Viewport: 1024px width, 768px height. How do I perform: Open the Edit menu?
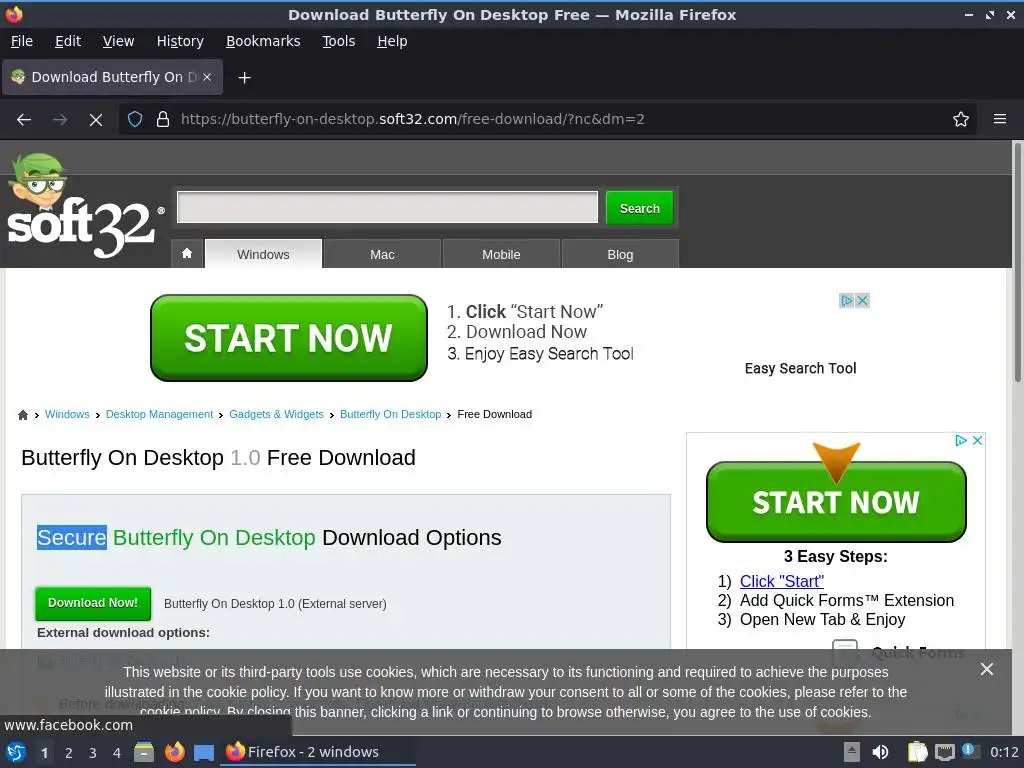click(x=68, y=41)
